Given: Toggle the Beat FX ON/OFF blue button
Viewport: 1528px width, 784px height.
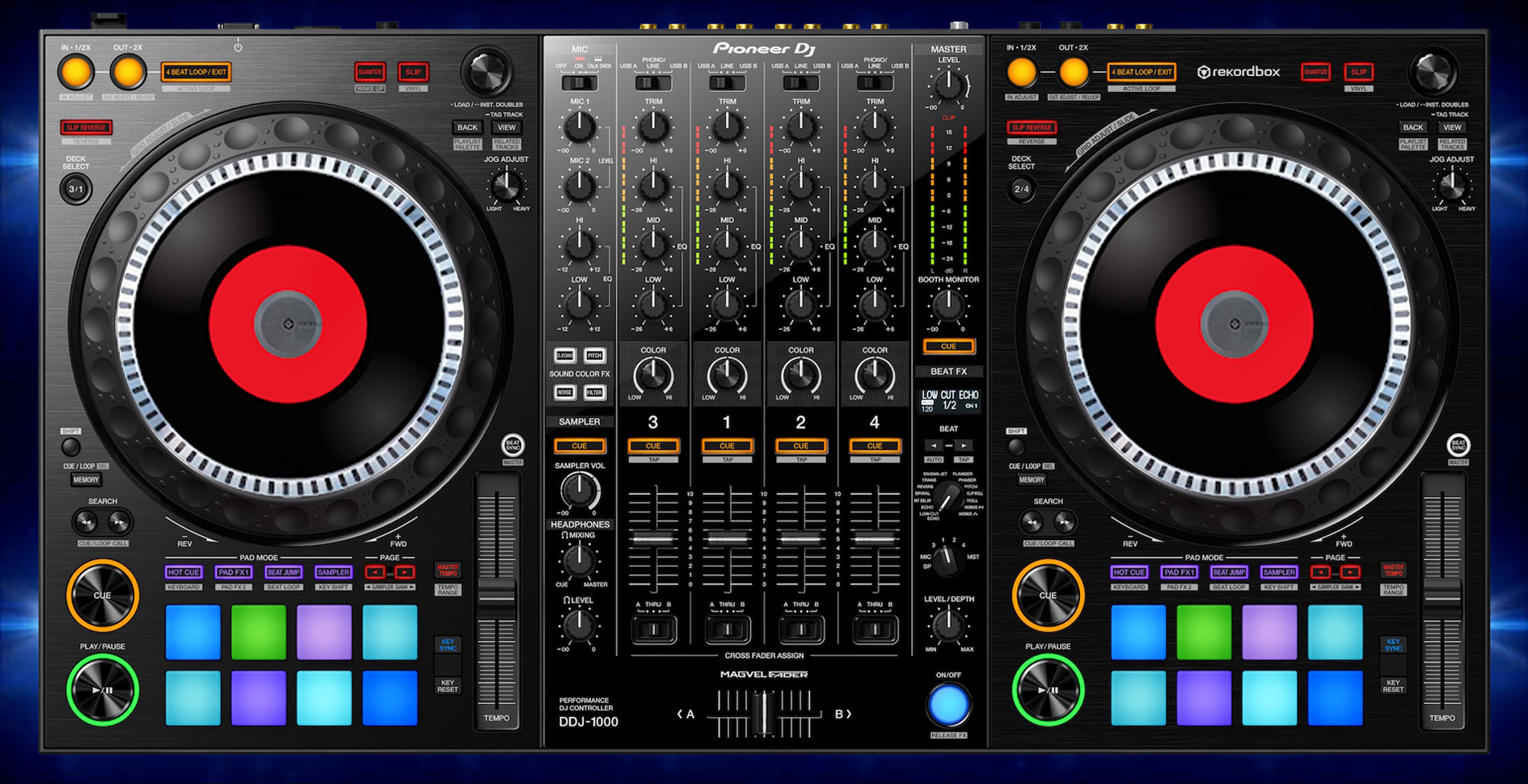Looking at the screenshot, I should pos(948,705).
